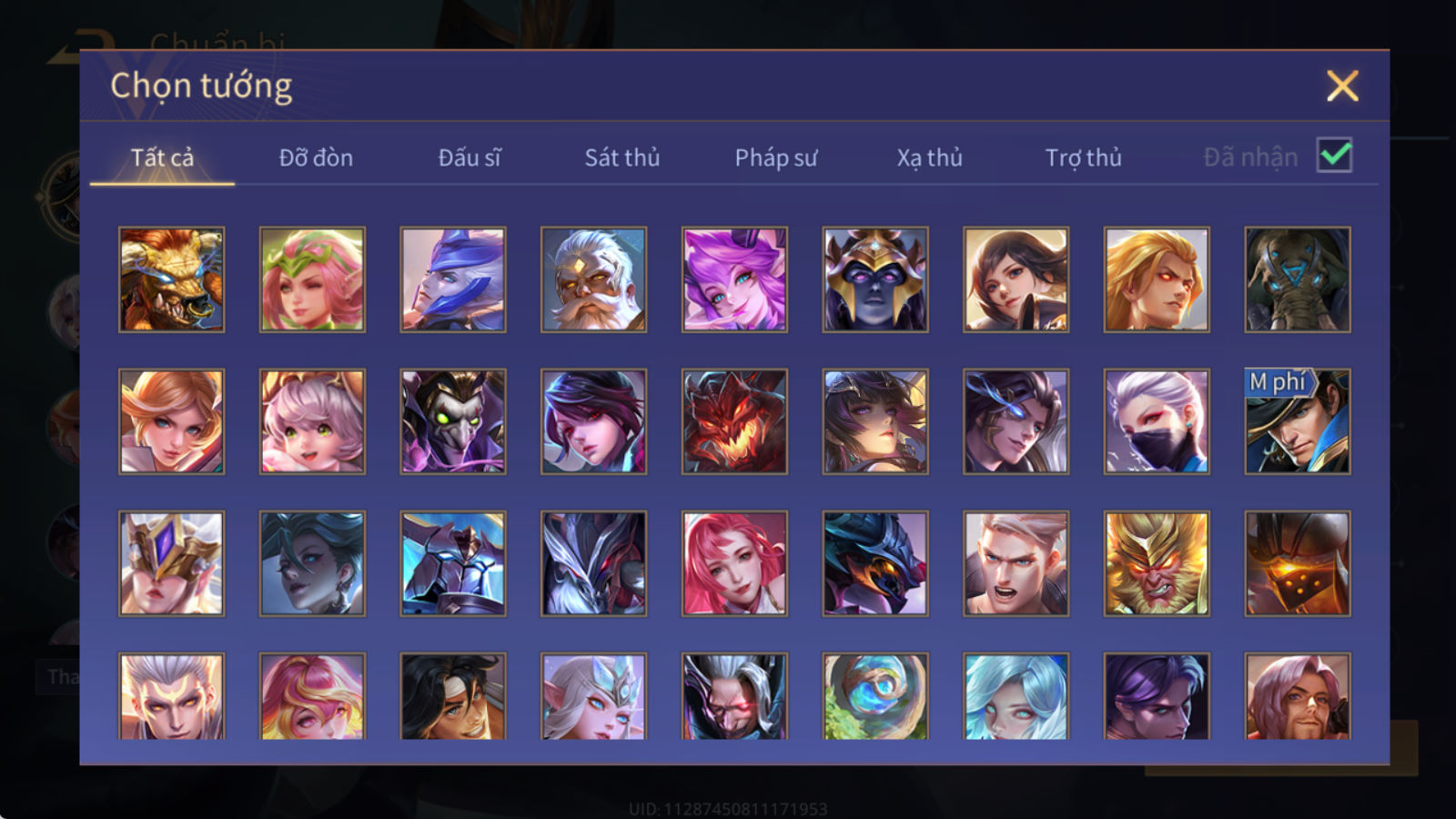Screen dimensions: 1456x819
Task: Choose the green-eyed plague mask hero
Action: 453,421
